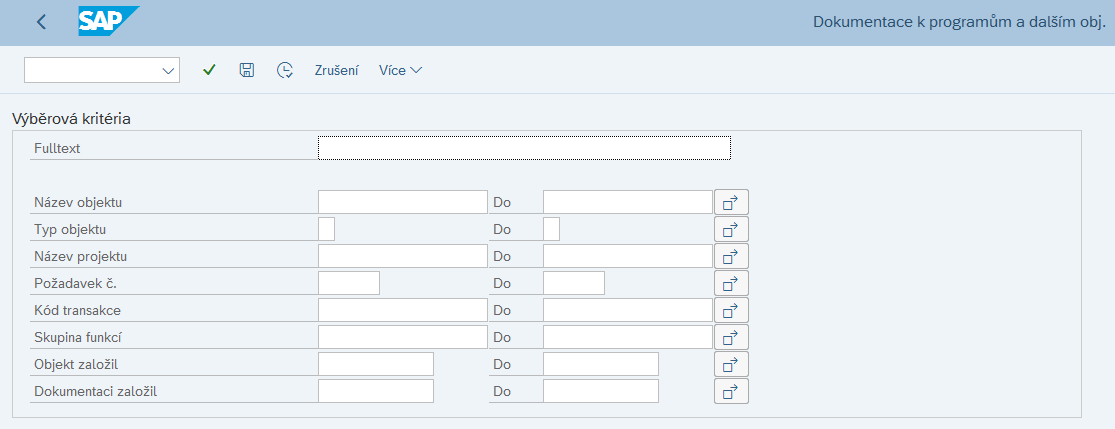Click the Zrušení button

point(336,70)
